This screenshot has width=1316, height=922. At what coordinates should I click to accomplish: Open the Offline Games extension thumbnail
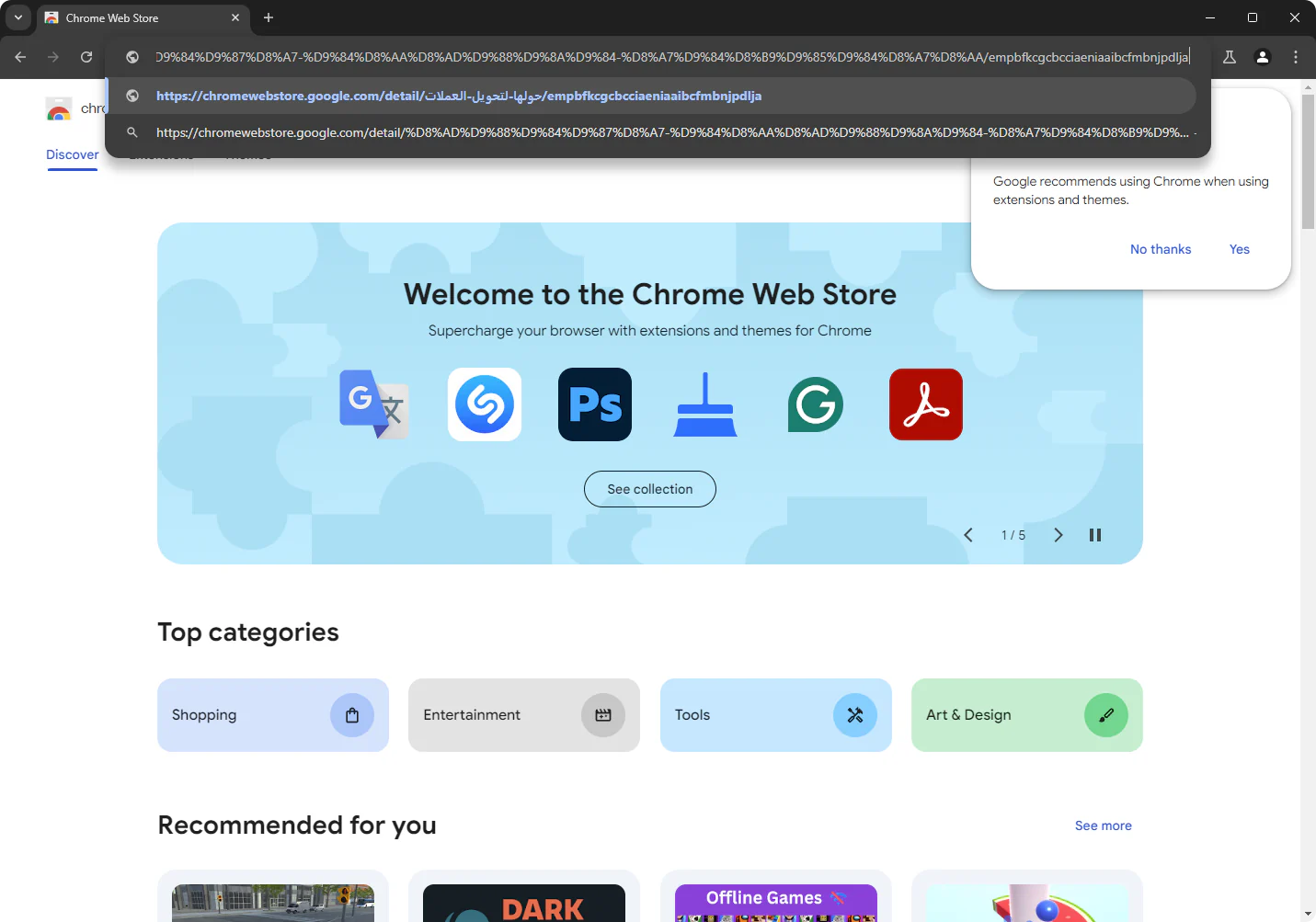click(776, 903)
